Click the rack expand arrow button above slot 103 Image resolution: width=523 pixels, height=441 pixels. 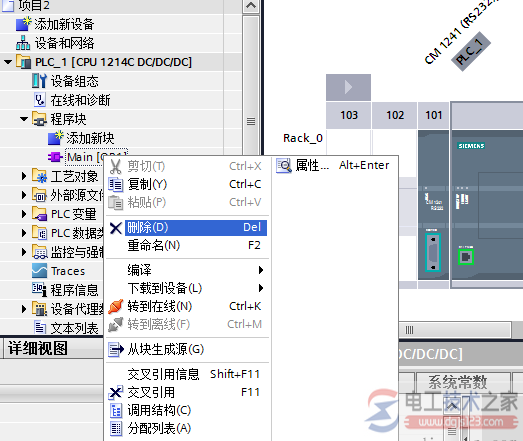tap(348, 87)
